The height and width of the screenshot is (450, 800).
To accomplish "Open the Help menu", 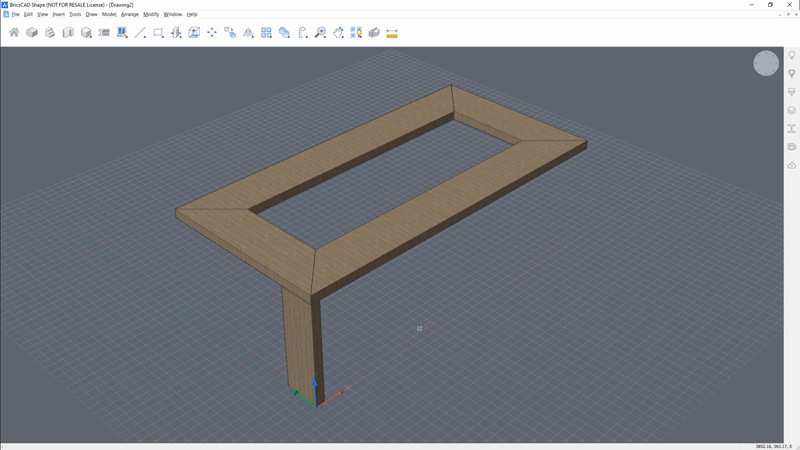I will 192,14.
